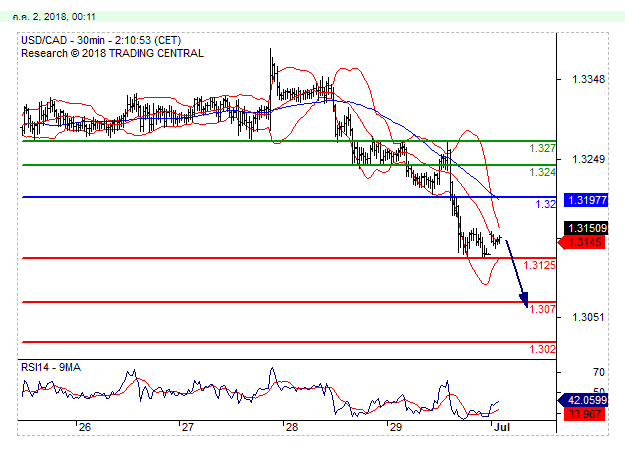Screen dimensions: 625x449
Task: Click the 1.3249 price axis label
Action: 588,160
